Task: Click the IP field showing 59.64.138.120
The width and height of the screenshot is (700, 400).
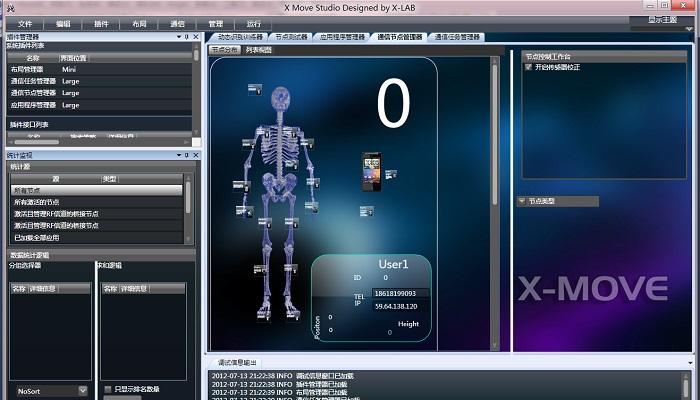Action: click(x=400, y=306)
